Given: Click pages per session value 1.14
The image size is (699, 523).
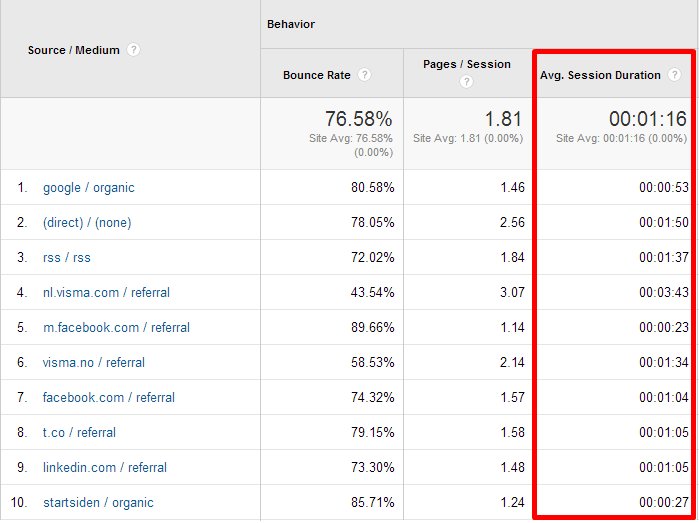Looking at the screenshot, I should coord(512,327).
